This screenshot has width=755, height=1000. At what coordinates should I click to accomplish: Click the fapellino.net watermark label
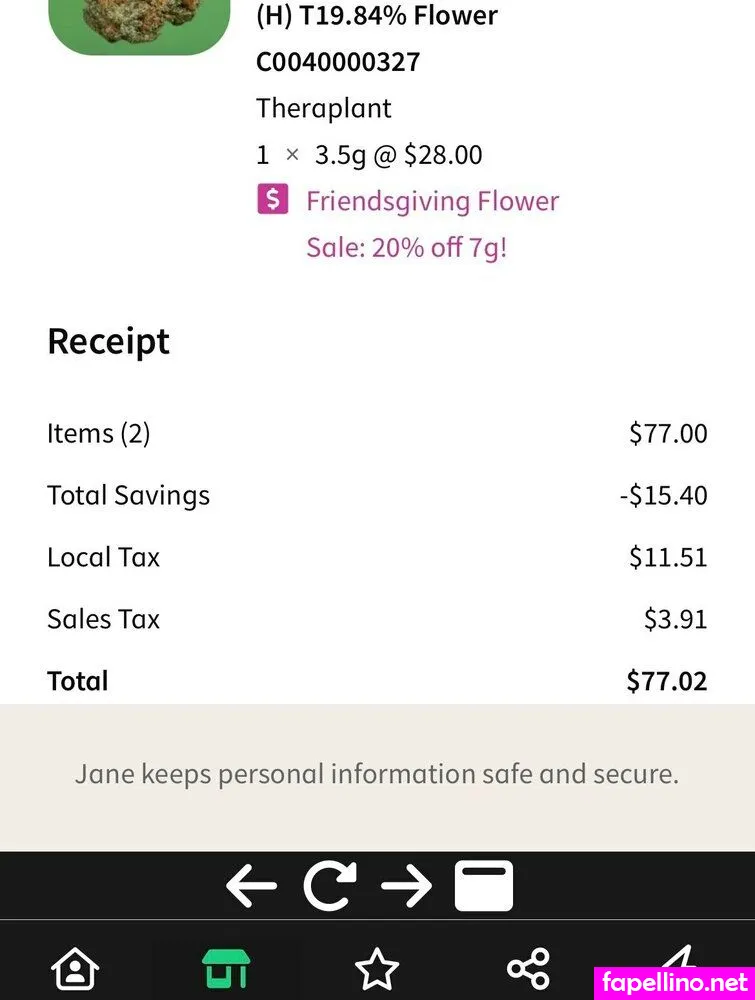click(676, 982)
